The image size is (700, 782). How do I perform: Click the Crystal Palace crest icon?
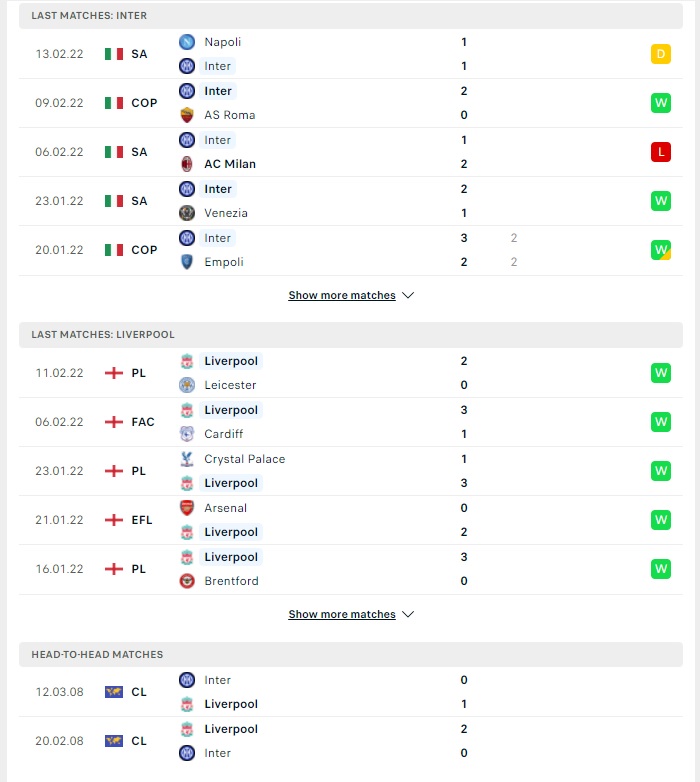coord(186,459)
